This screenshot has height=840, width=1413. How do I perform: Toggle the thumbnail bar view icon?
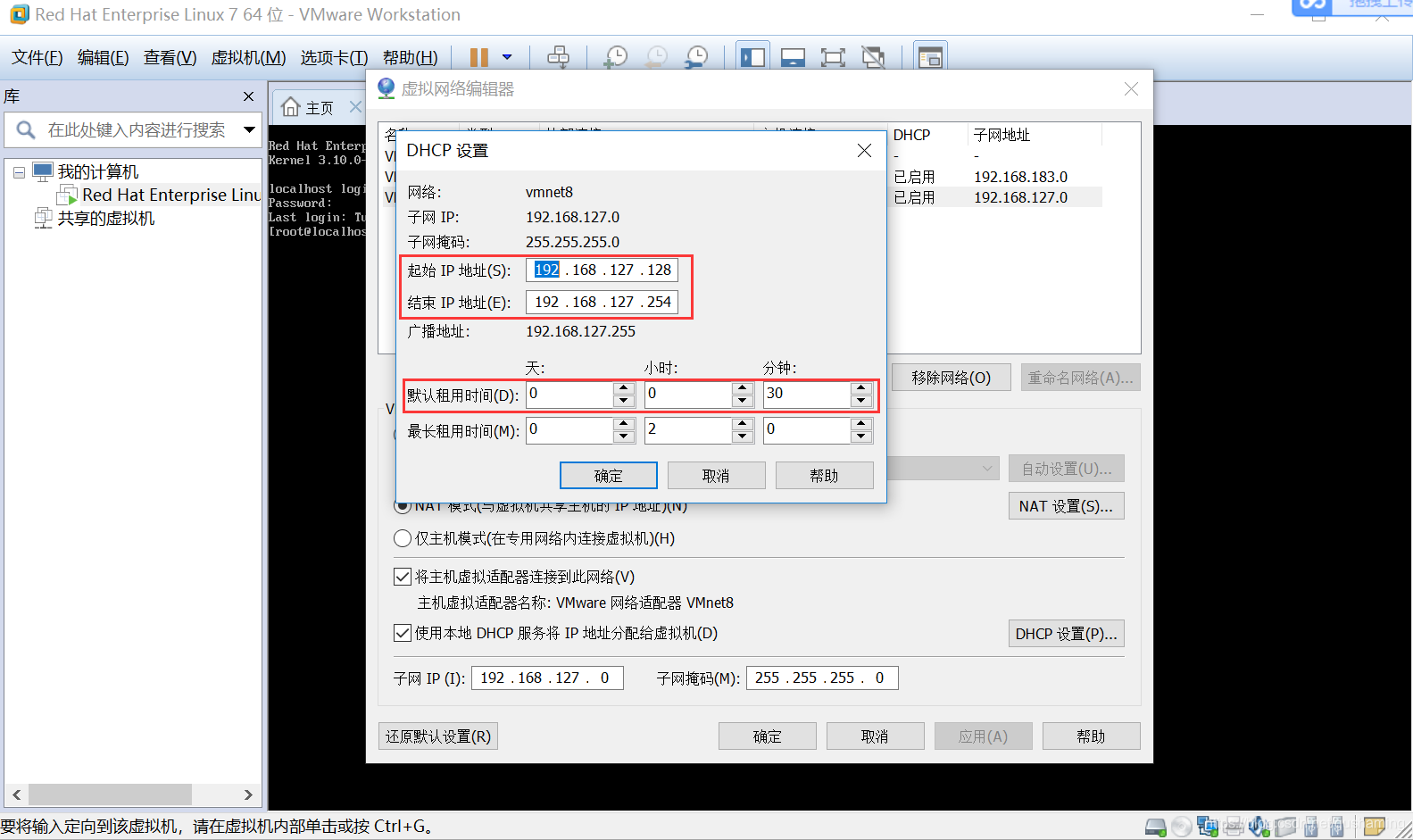pyautogui.click(x=793, y=57)
